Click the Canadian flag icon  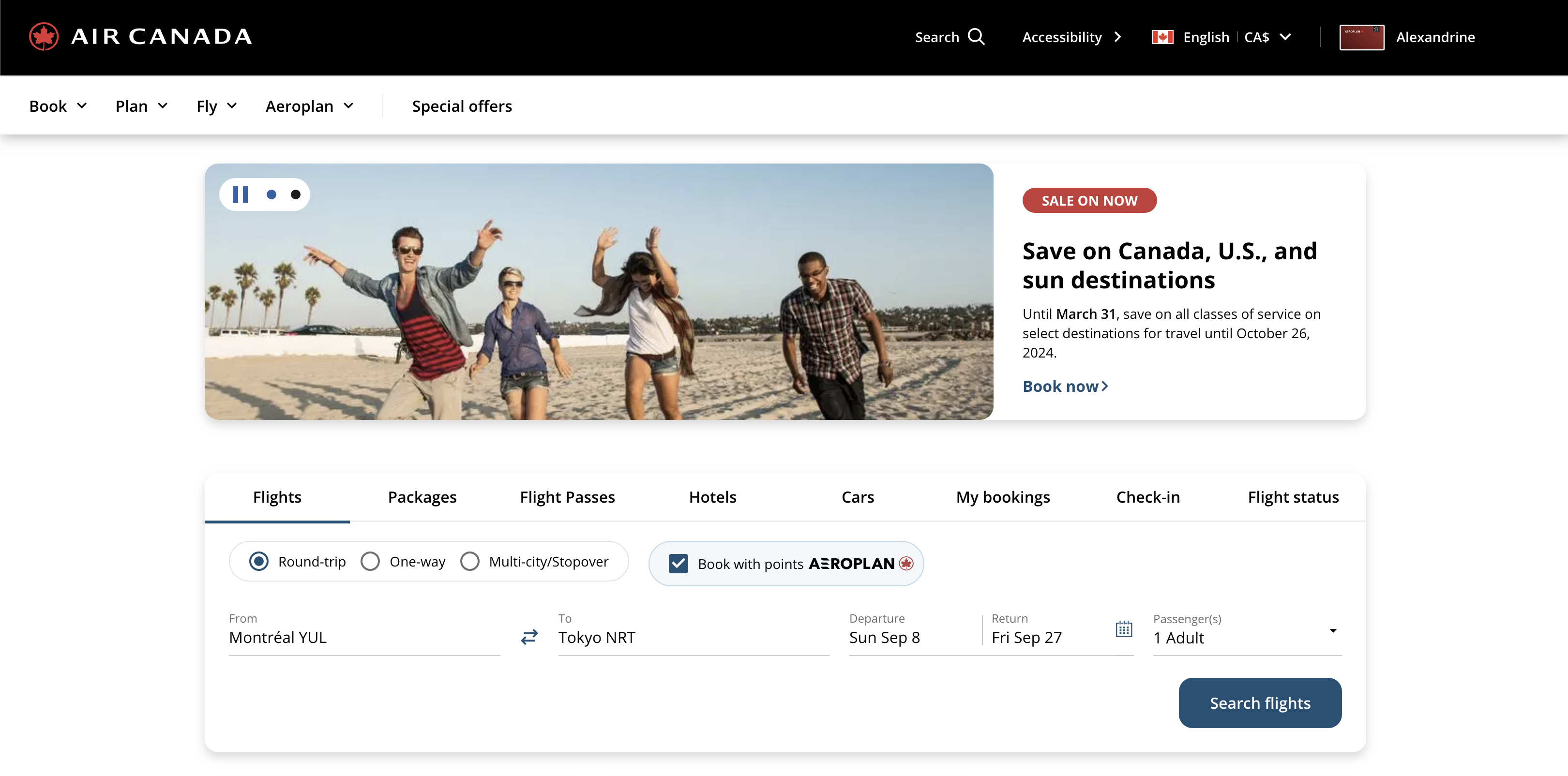coord(1162,37)
